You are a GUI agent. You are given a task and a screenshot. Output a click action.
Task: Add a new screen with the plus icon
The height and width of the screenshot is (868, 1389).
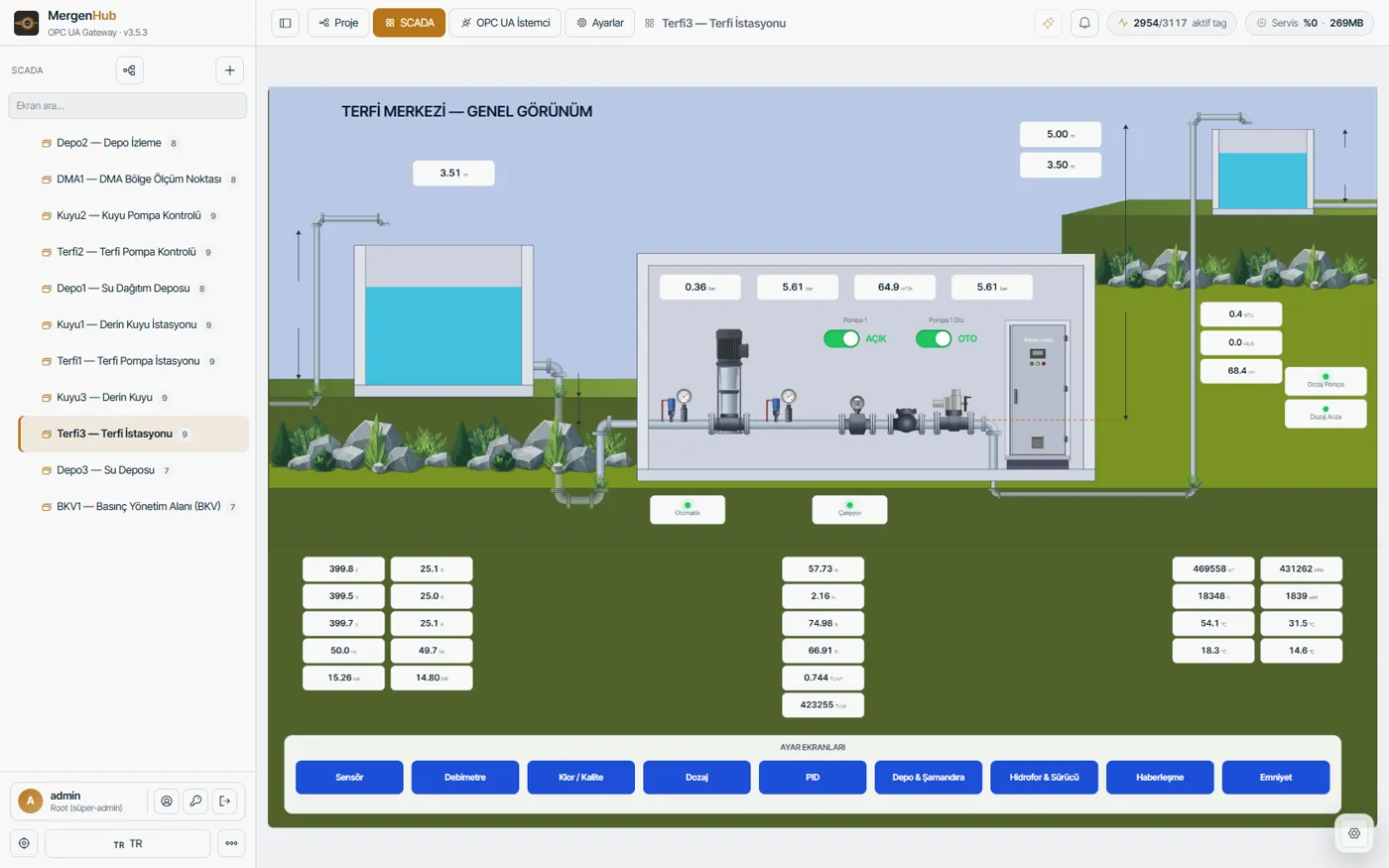tap(229, 70)
